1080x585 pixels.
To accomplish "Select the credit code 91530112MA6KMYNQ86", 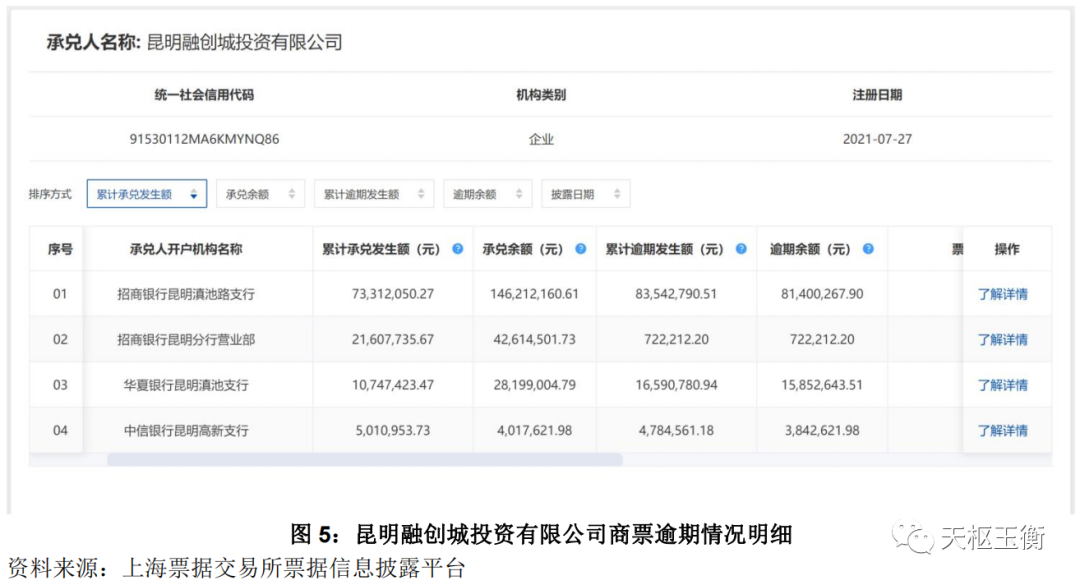I will click(x=204, y=140).
